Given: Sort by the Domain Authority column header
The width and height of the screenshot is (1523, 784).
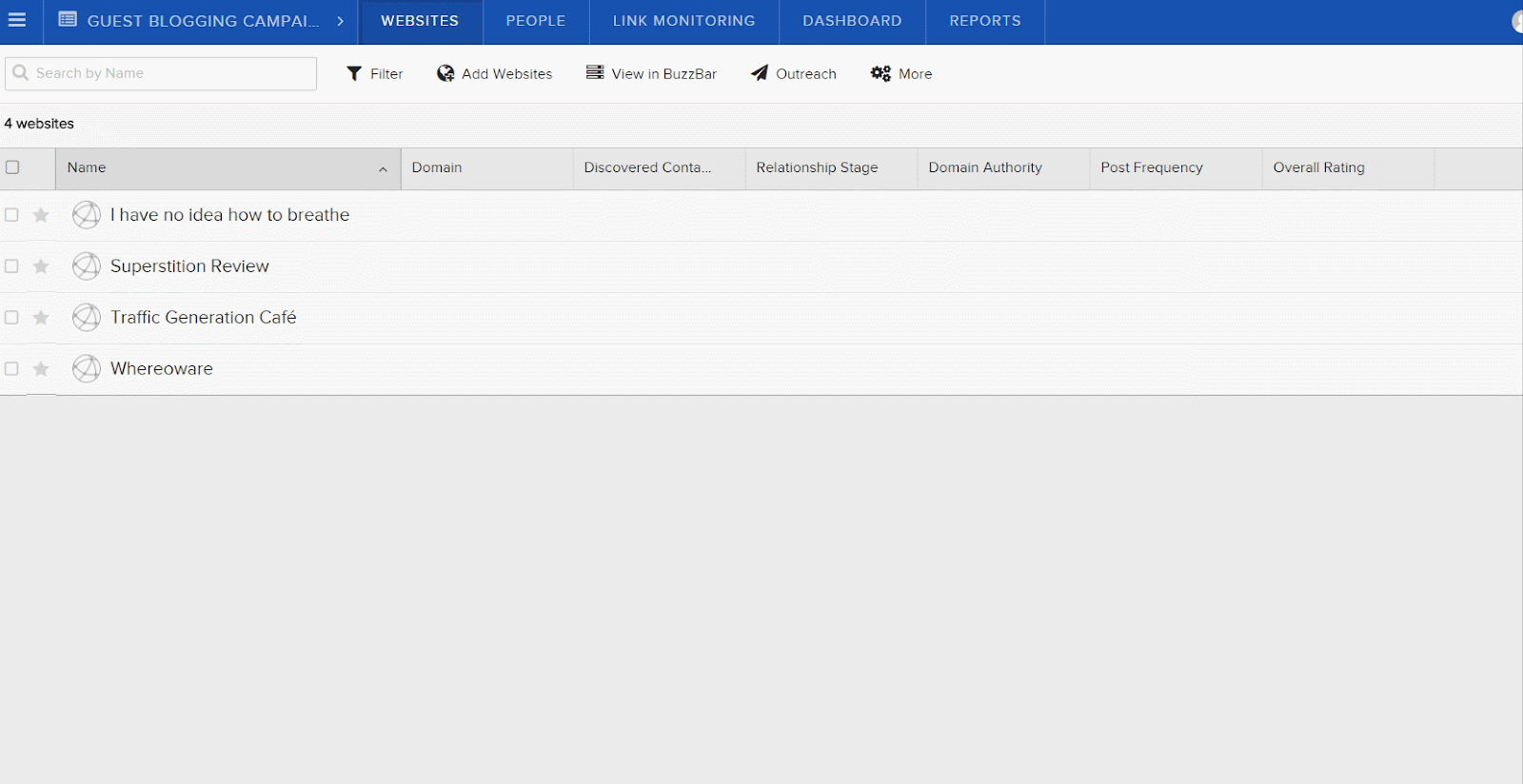Looking at the screenshot, I should (985, 167).
